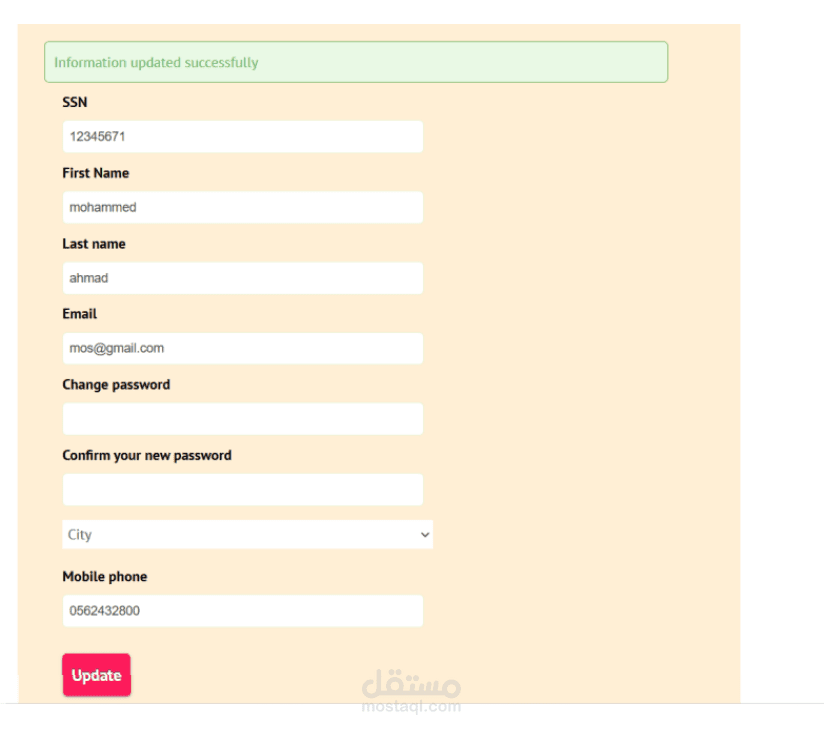Click the Mobile phone label
This screenshot has width=824, height=730.
105,577
